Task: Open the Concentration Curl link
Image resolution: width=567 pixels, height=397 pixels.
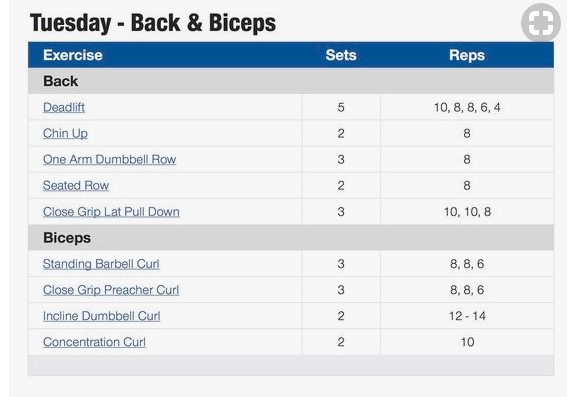Action: coord(94,342)
